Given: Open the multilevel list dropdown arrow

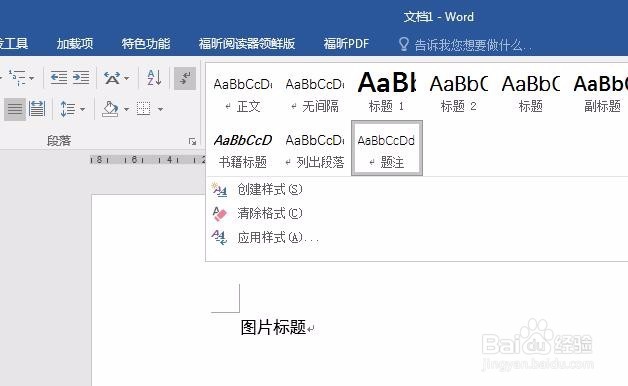Looking at the screenshot, I should coord(31,78).
